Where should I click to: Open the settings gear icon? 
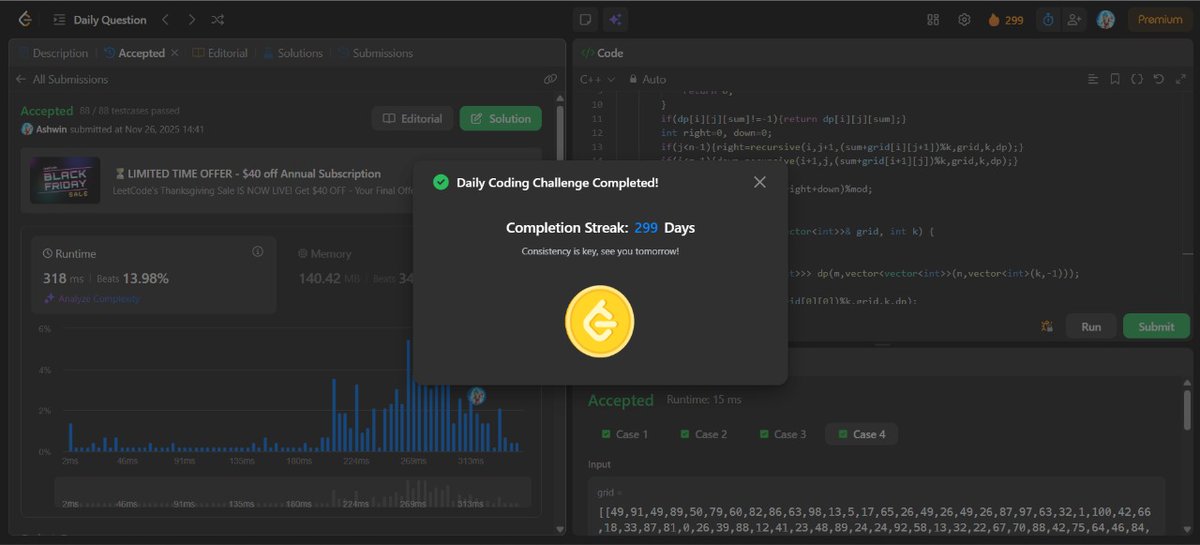(x=964, y=19)
